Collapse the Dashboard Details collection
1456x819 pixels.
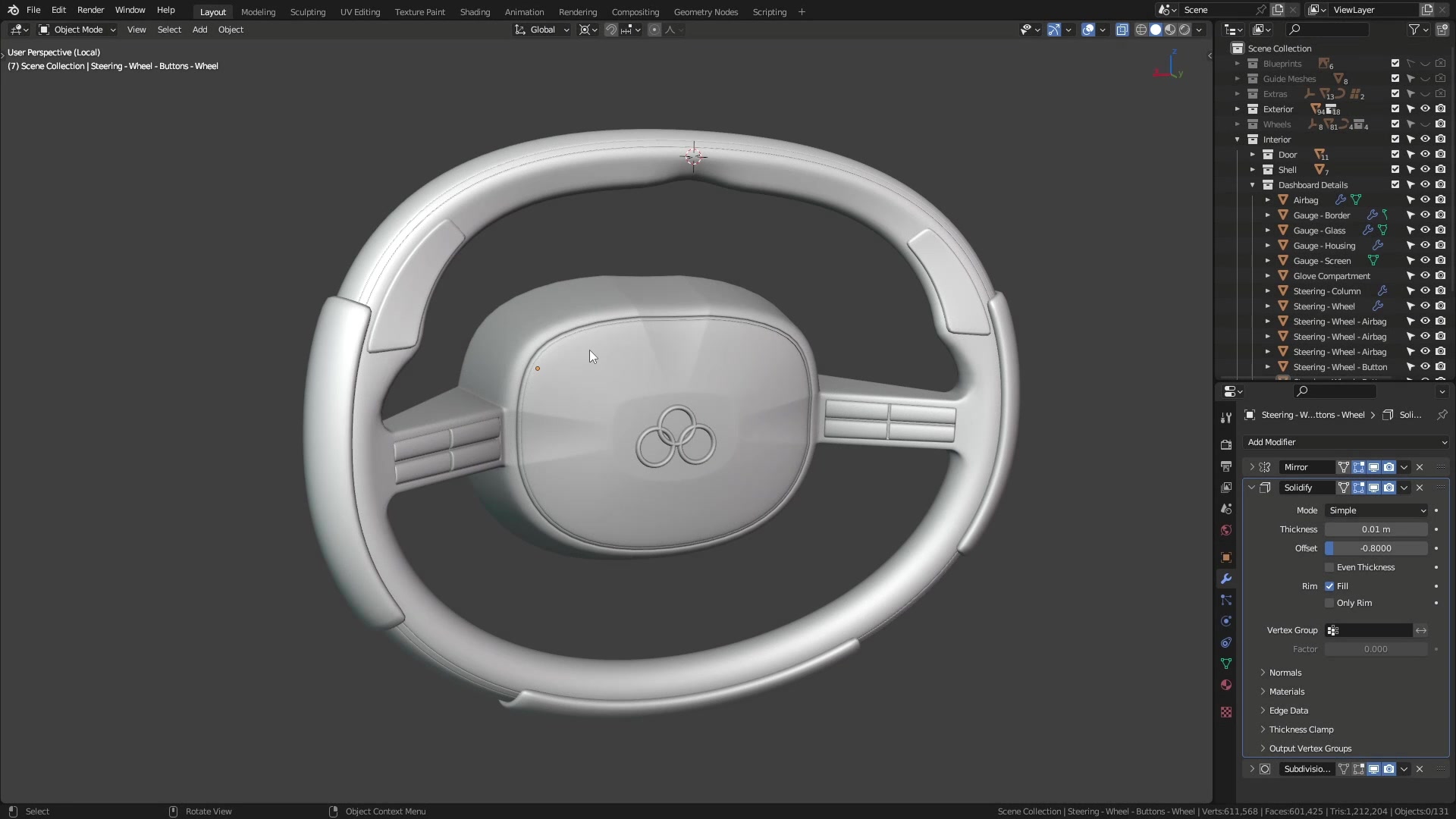point(1253,185)
